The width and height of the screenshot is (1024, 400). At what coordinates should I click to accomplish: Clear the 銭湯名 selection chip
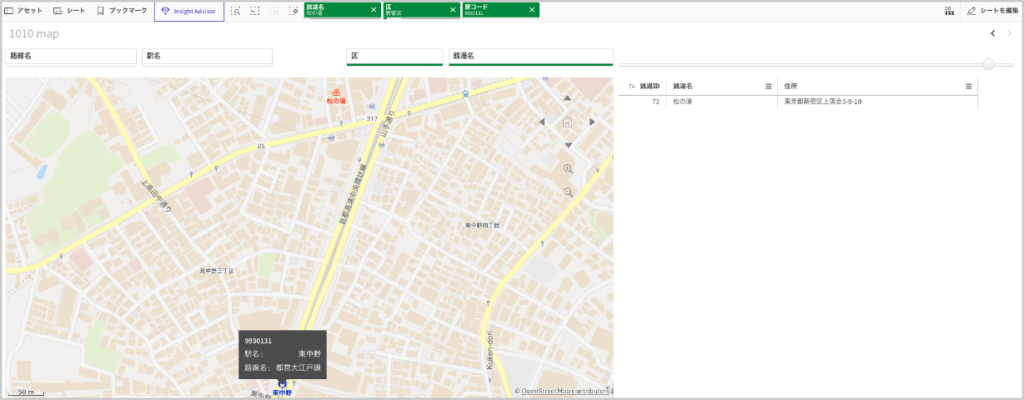373,10
